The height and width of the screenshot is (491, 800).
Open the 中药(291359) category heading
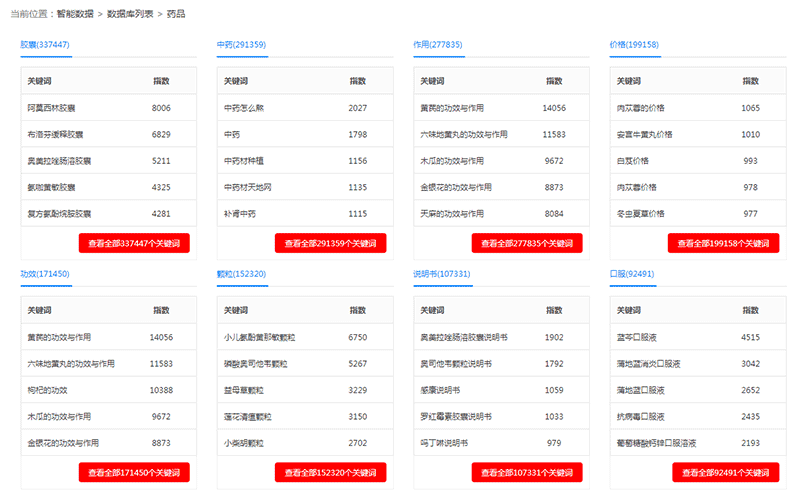pos(241,45)
